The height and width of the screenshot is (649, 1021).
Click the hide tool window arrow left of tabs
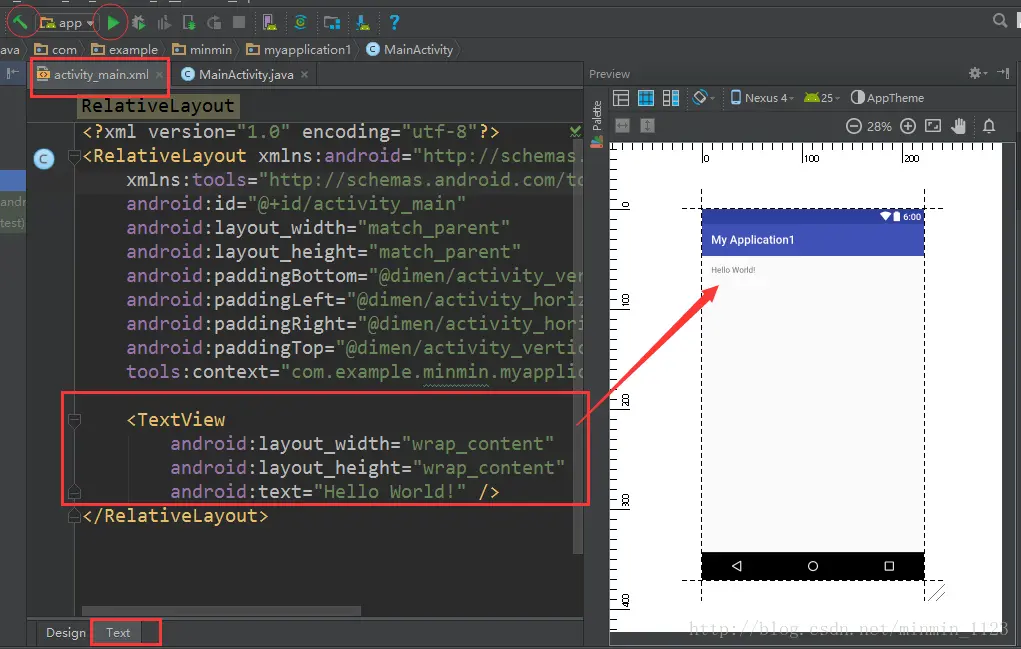12,74
